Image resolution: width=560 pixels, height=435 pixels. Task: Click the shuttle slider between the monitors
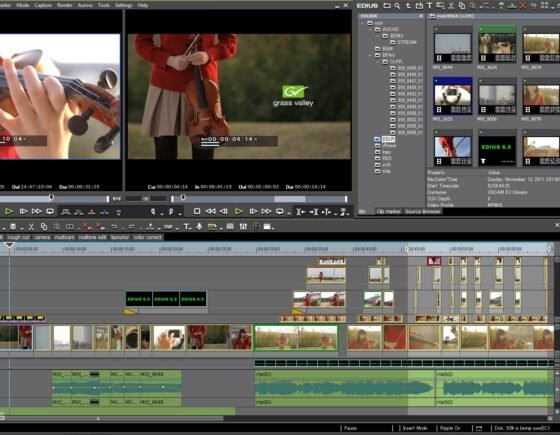[x=146, y=198]
